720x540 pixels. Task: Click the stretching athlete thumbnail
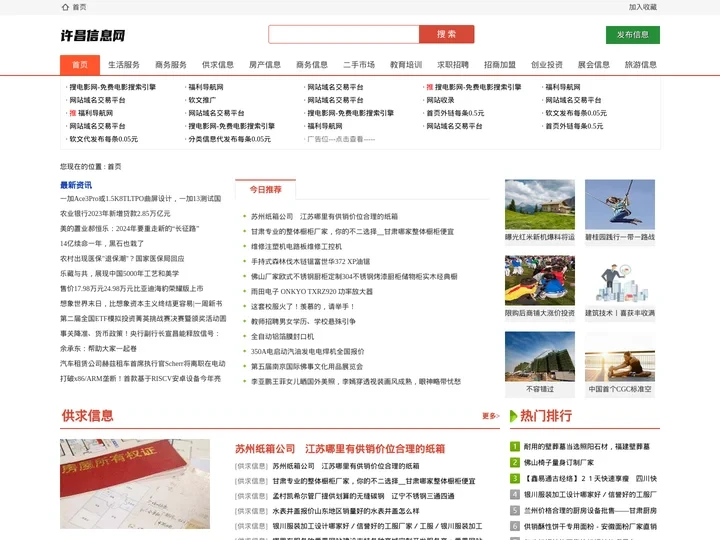pyautogui.click(x=619, y=356)
